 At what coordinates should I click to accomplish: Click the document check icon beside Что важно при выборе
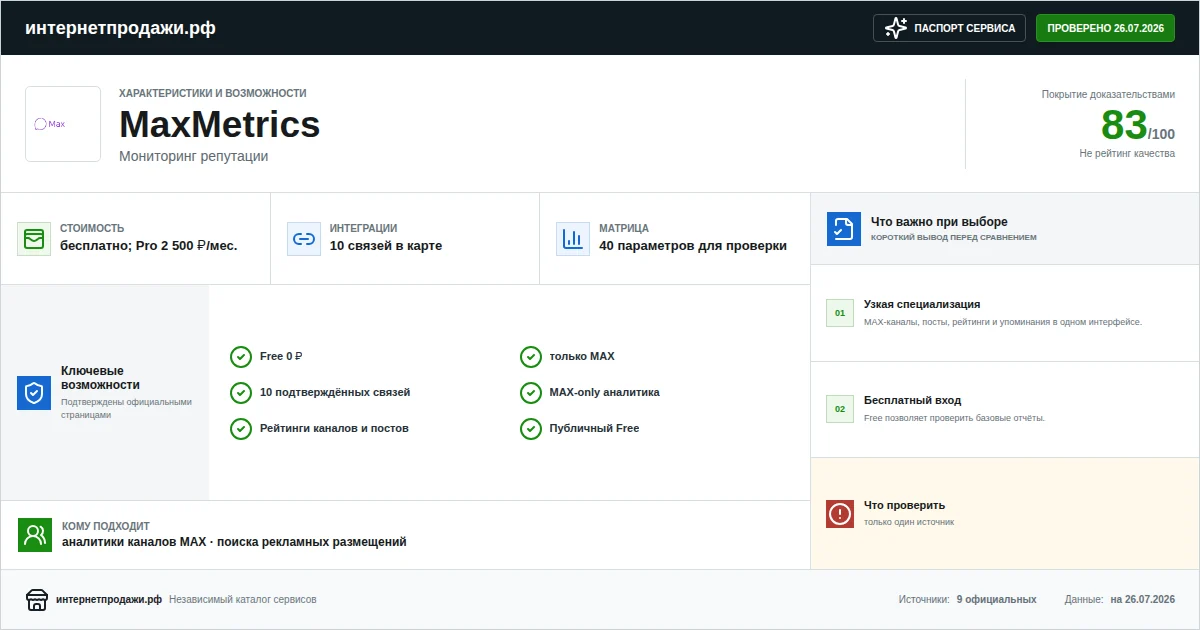tap(844, 229)
